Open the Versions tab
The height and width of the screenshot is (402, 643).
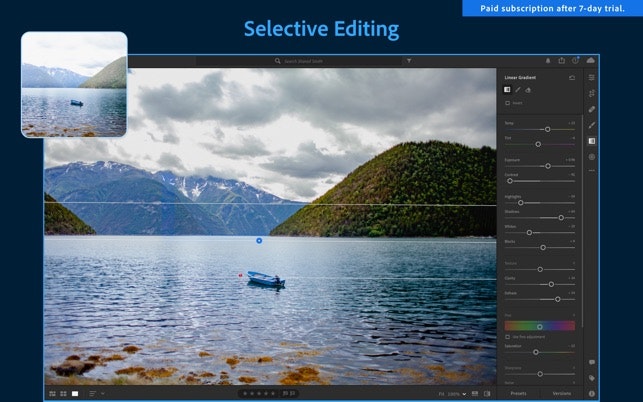(561, 393)
